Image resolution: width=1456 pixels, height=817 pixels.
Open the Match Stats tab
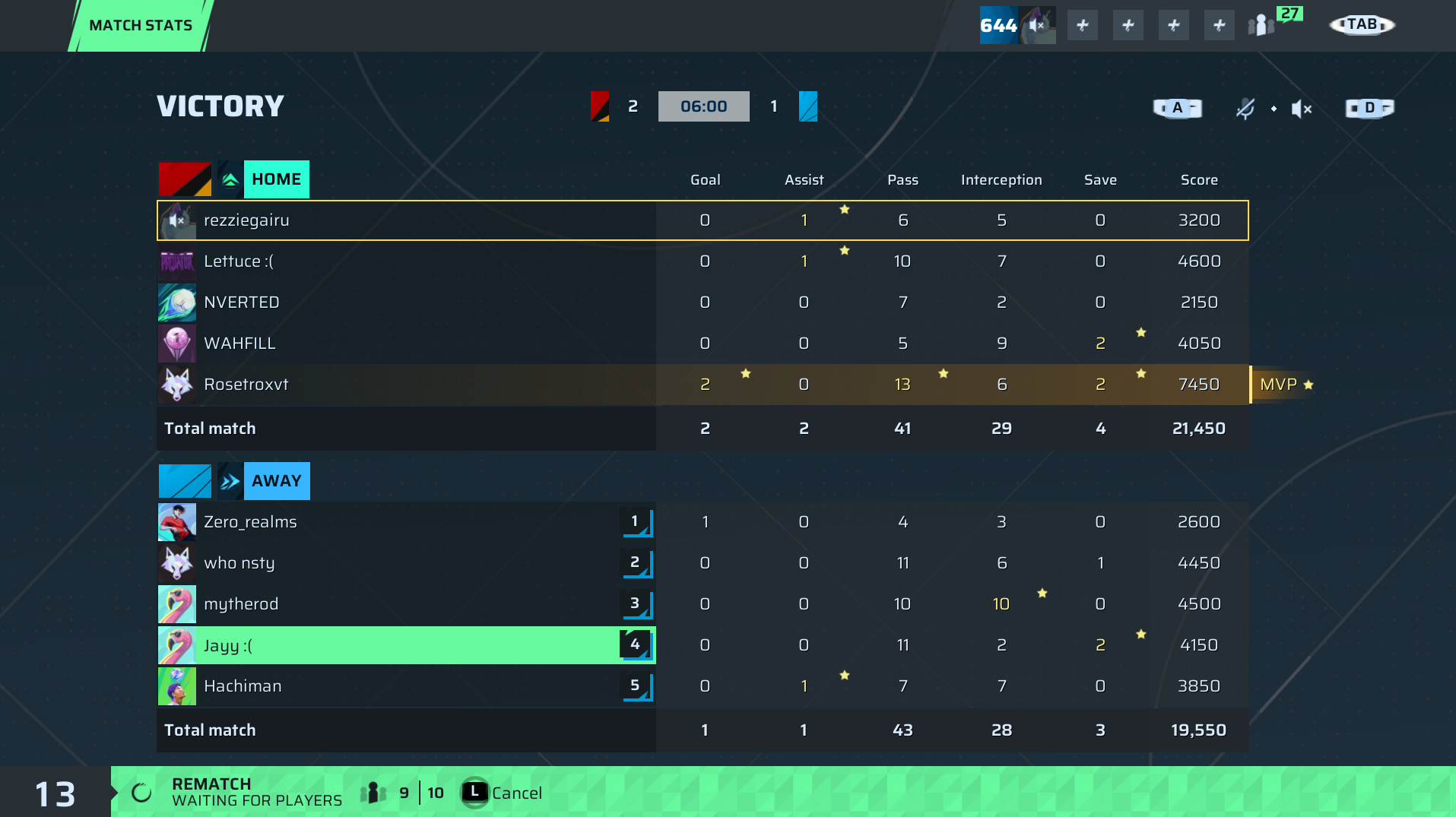click(x=141, y=26)
